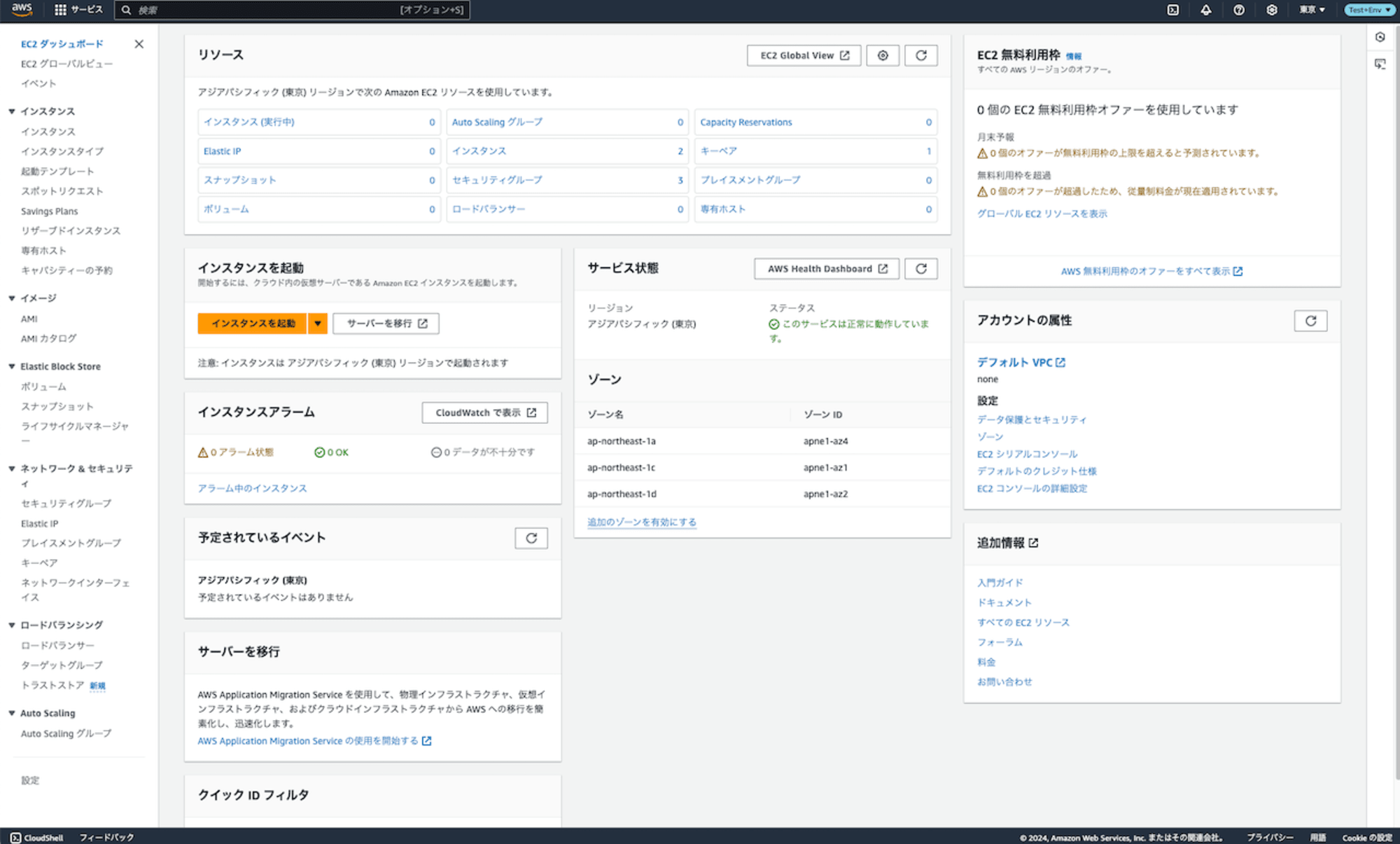Open ターゲットグループ in sidebar
Screen dimensions: 1400x844
(x=62, y=665)
